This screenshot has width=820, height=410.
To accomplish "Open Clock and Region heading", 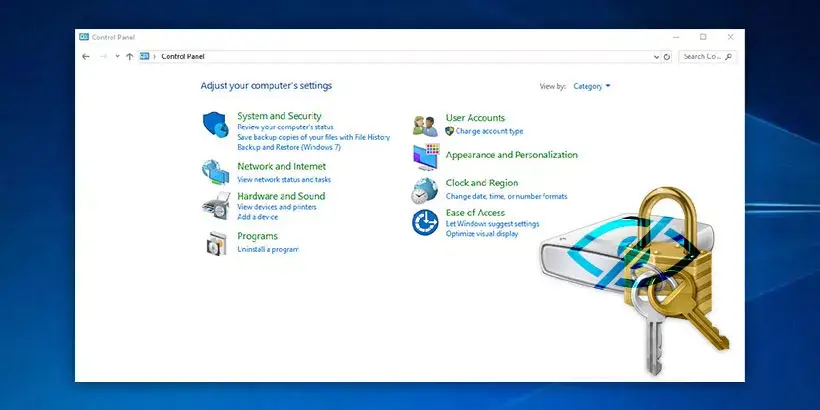I will (482, 183).
